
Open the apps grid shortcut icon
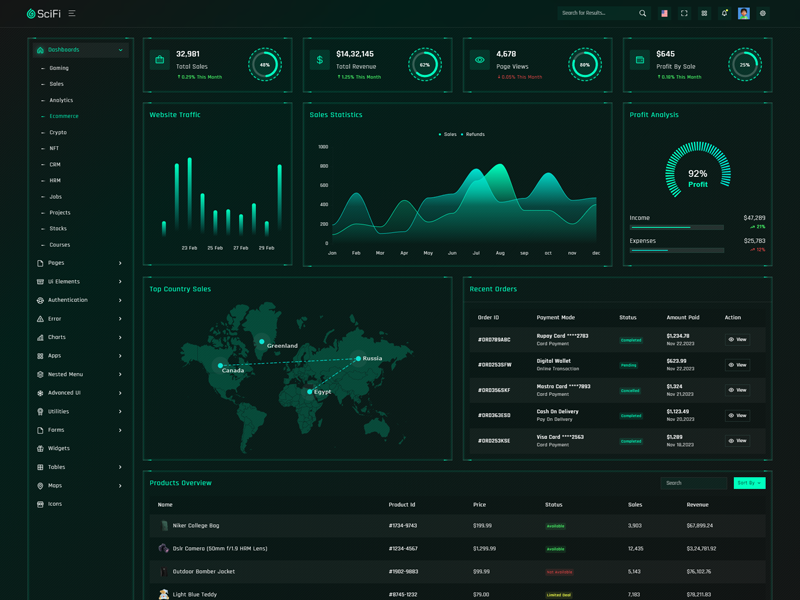click(x=704, y=13)
